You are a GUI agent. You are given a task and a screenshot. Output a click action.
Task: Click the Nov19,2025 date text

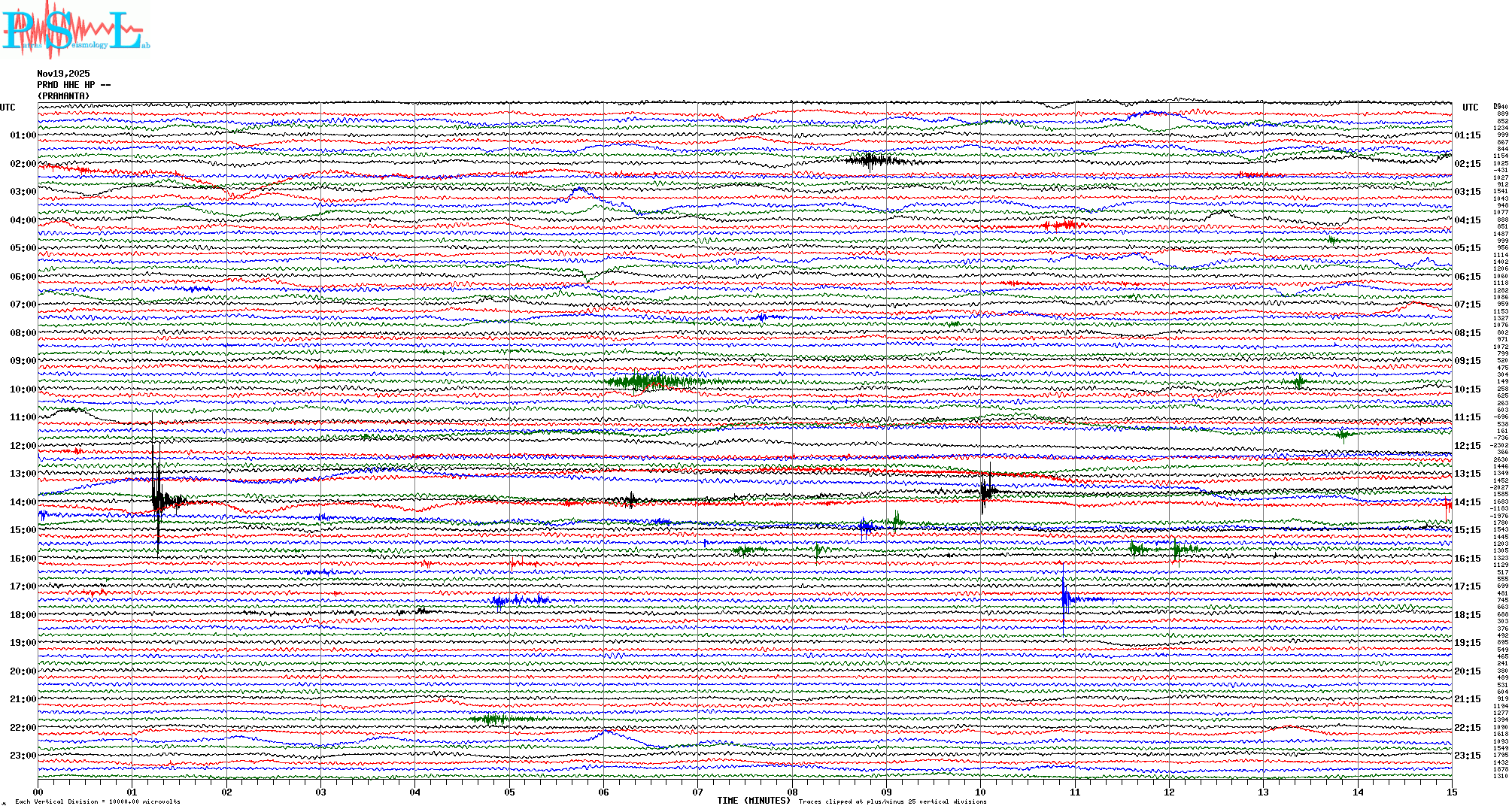[x=63, y=74]
